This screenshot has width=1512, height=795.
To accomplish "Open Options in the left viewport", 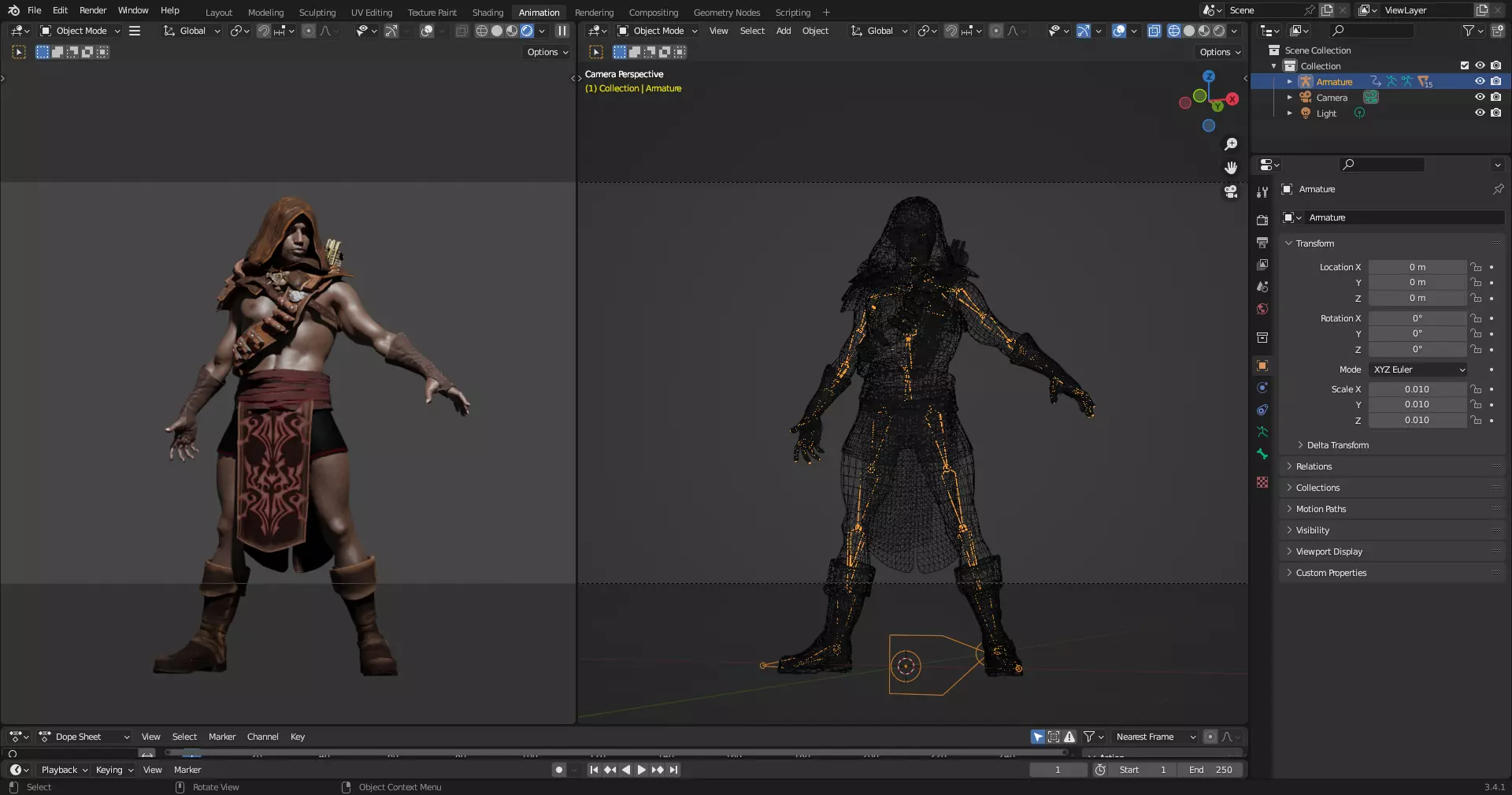I will 547,52.
